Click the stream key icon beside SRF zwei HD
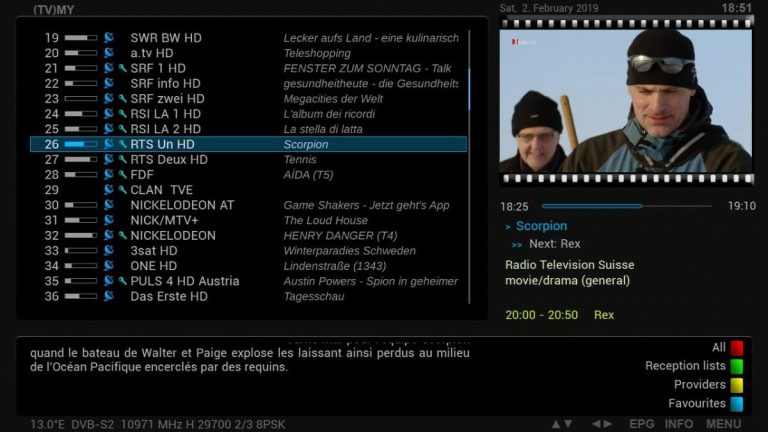 tap(122, 98)
